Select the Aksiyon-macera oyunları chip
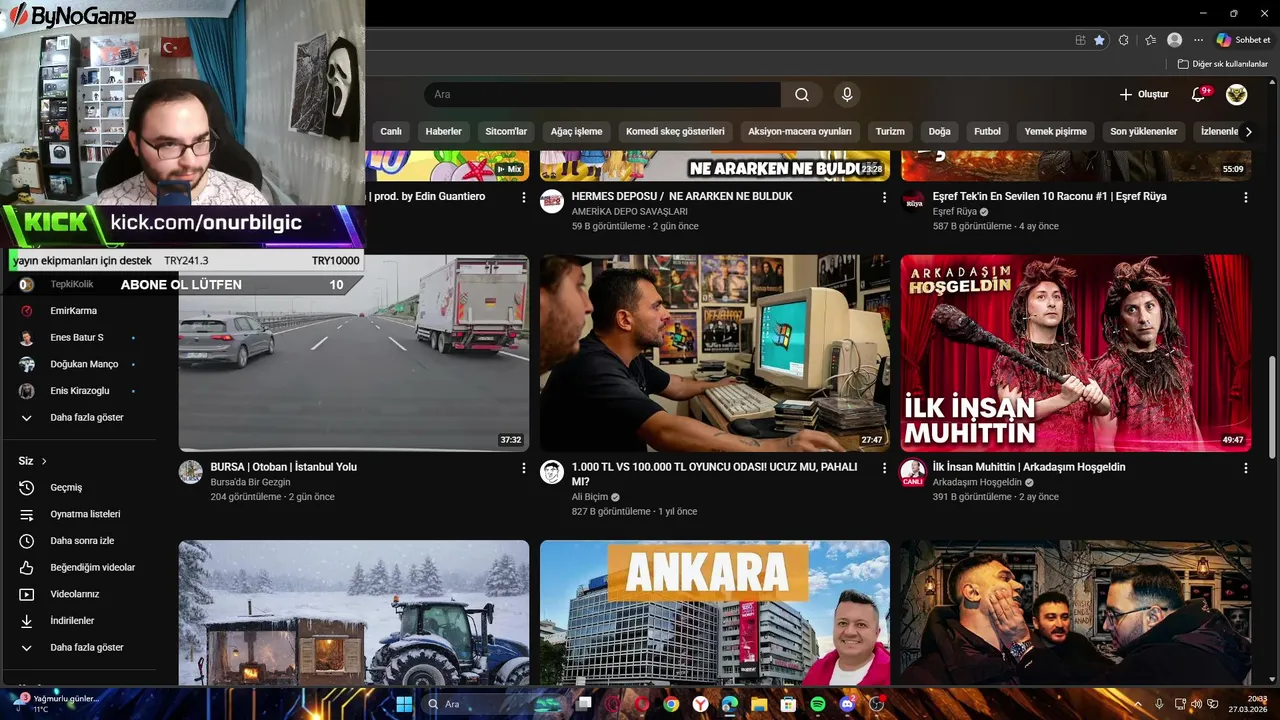The width and height of the screenshot is (1280, 720). pos(800,131)
